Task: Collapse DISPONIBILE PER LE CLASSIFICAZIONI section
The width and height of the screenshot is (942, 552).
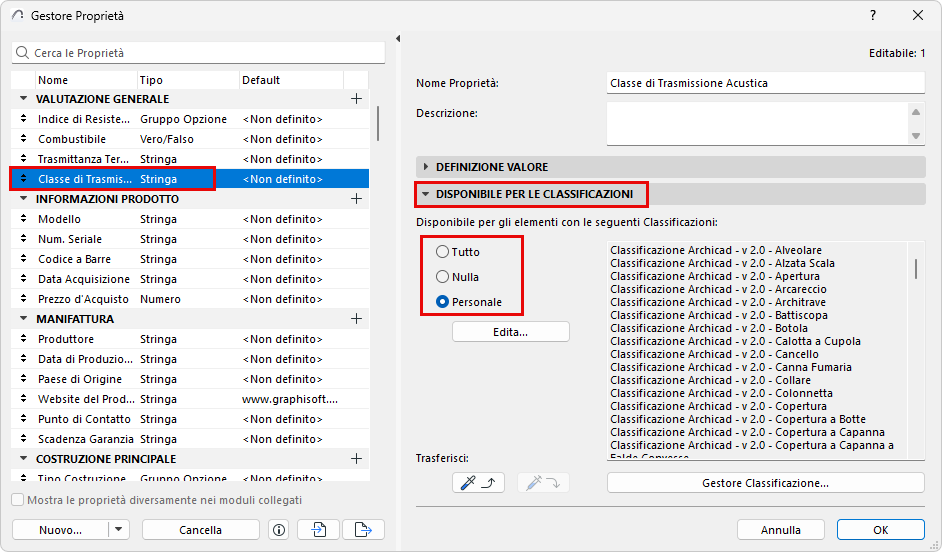Action: coord(426,194)
